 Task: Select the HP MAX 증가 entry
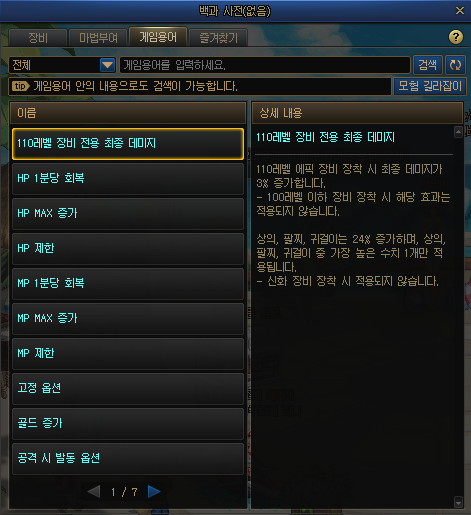[x=128, y=214]
